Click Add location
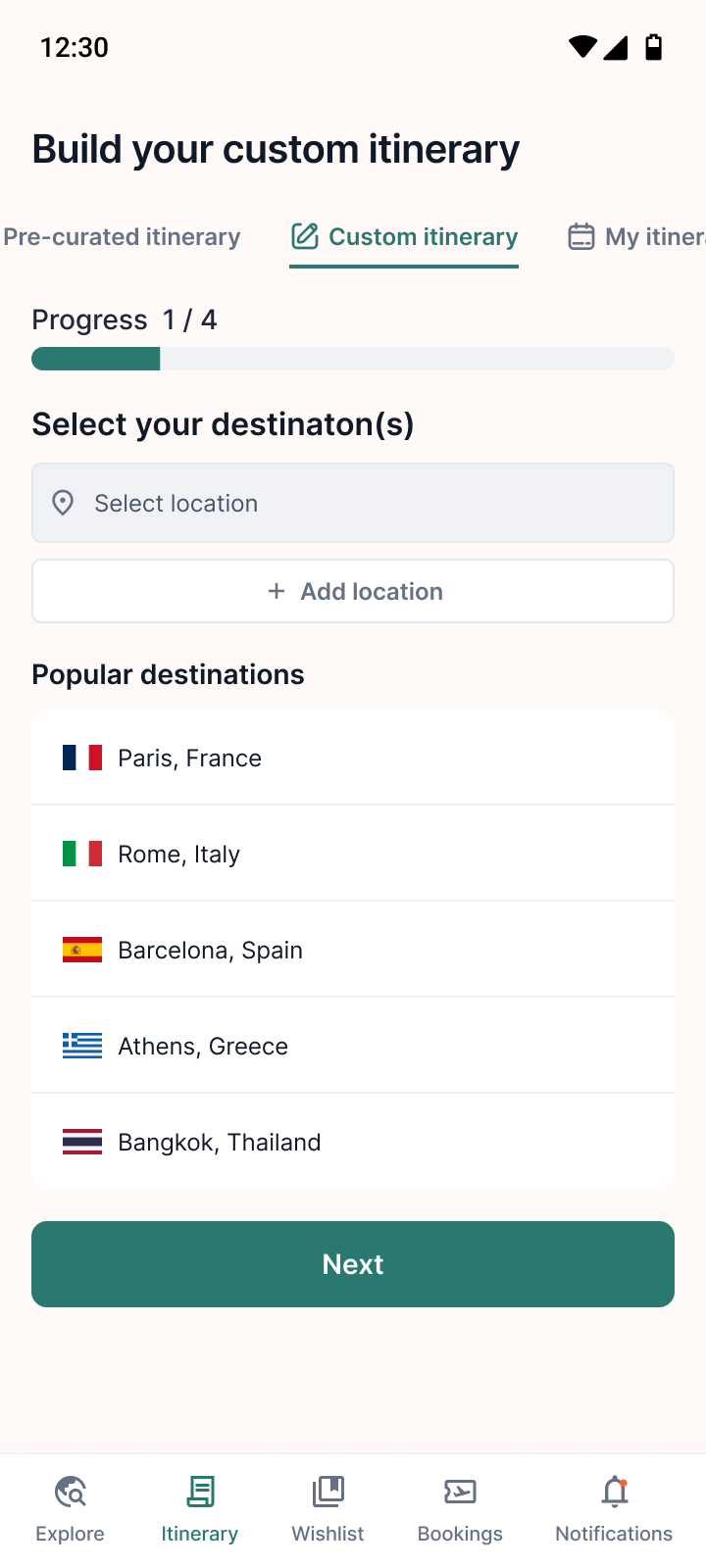This screenshot has height=1568, width=706. pos(353,591)
